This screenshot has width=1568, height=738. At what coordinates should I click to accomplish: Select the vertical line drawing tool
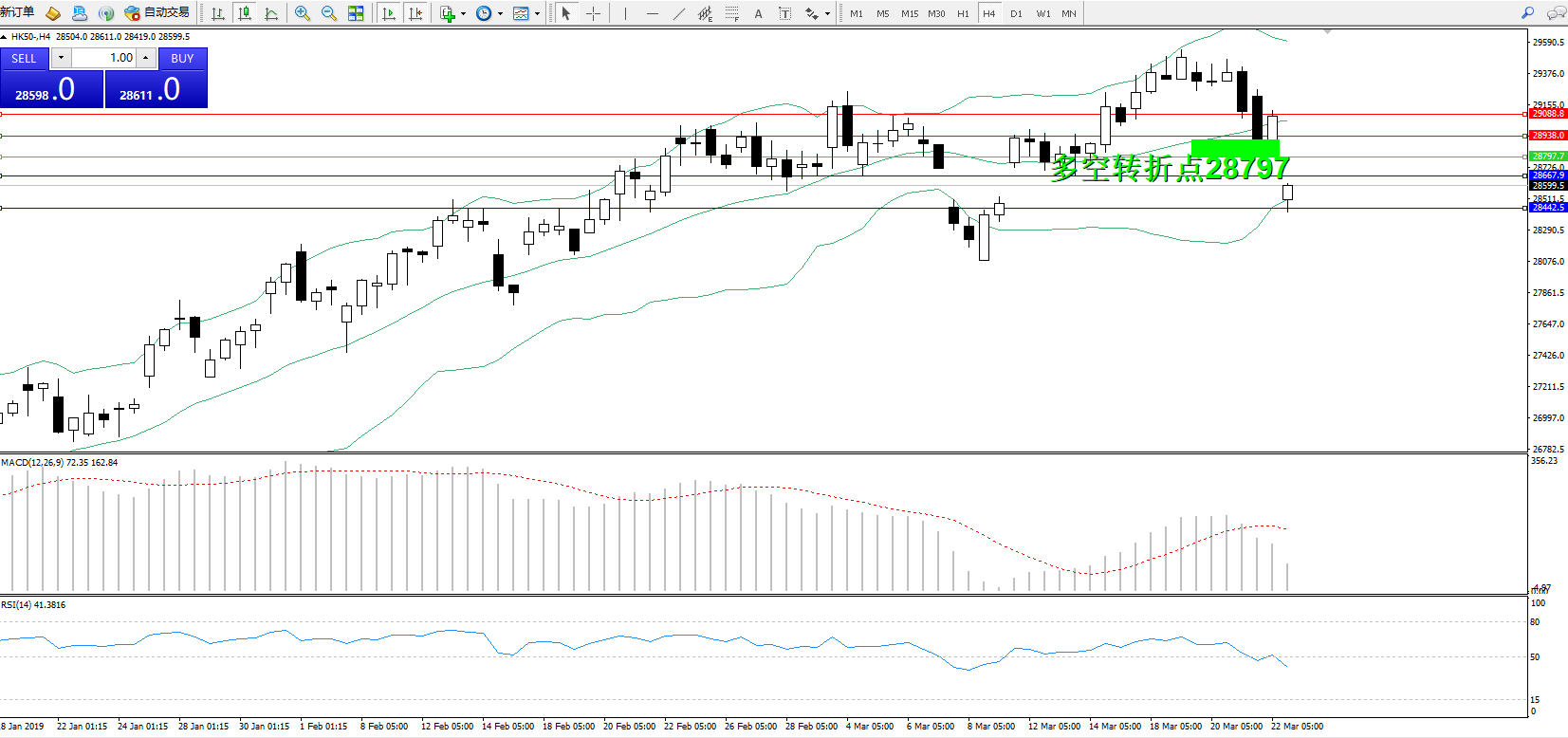625,13
